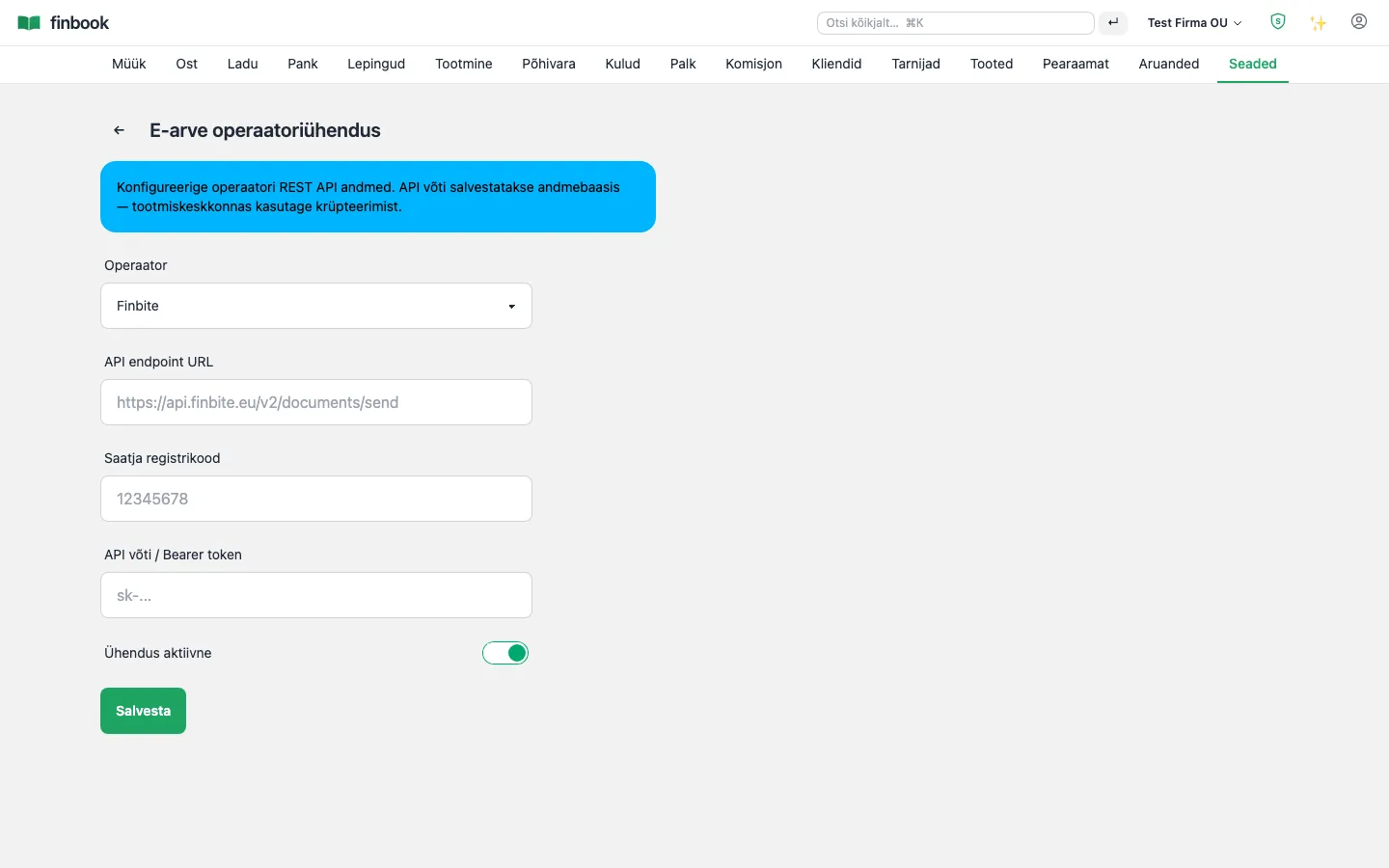
Task: Open the sparkle AI assistant icon
Action: (1319, 23)
